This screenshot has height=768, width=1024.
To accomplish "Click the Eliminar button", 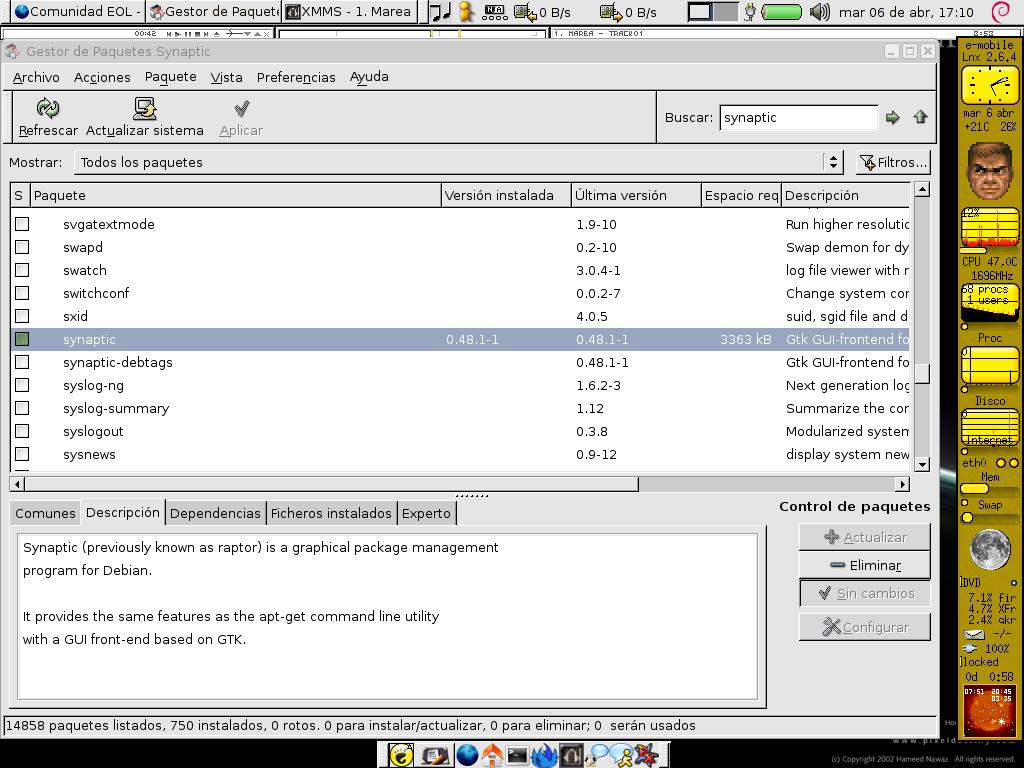I will coord(865,566).
